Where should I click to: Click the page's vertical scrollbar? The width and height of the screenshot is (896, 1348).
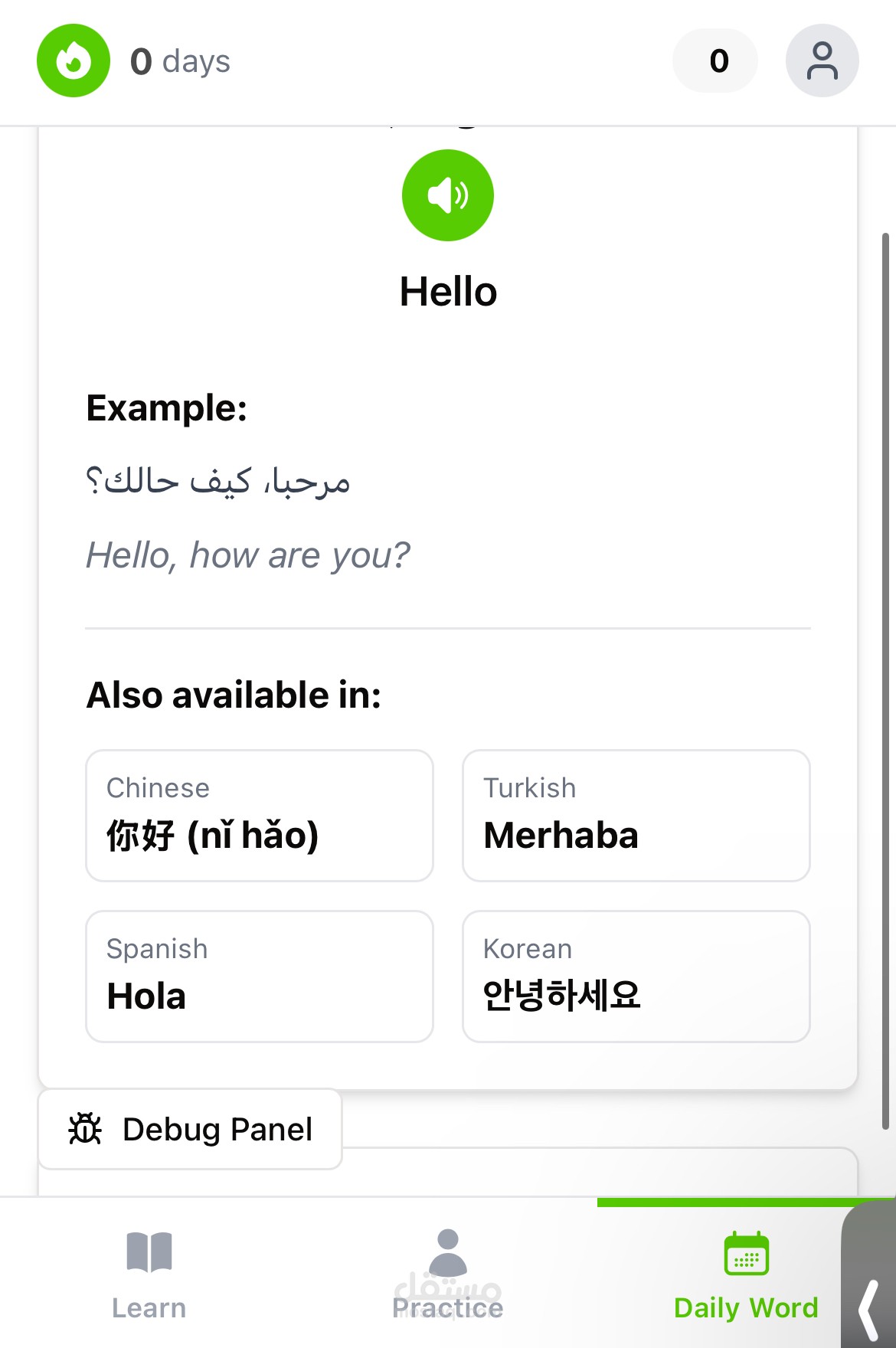tap(885, 682)
